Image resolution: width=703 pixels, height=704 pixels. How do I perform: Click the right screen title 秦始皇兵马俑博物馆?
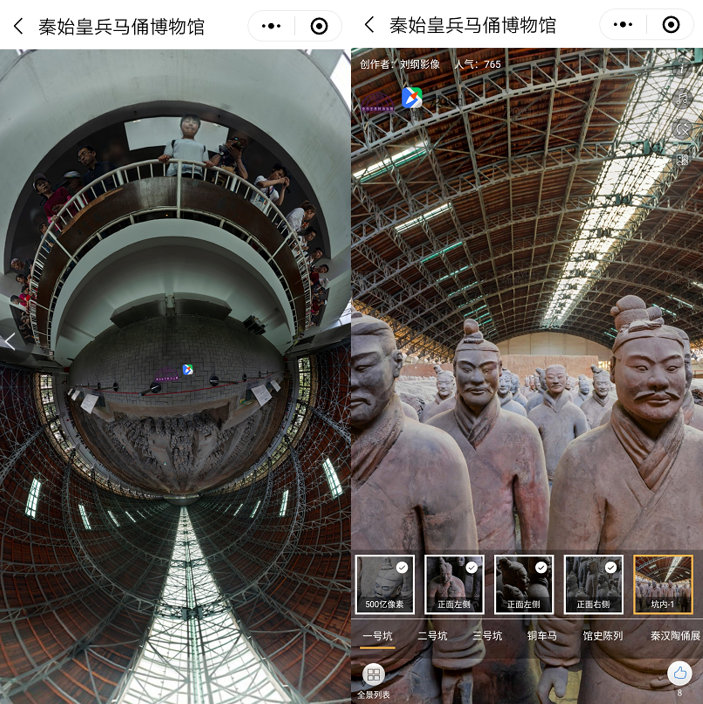click(x=473, y=25)
